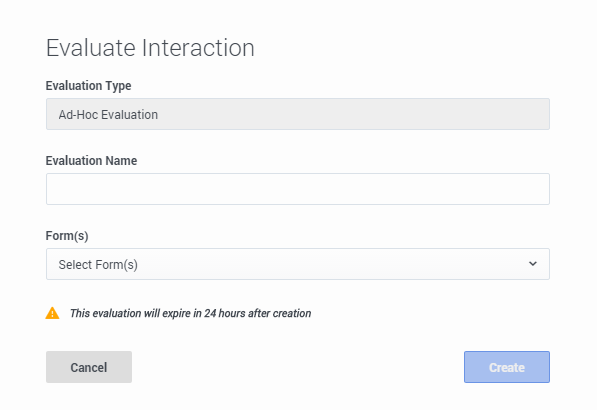Submit the evaluation with the Create button
Image resolution: width=597 pixels, height=410 pixels.
point(507,367)
